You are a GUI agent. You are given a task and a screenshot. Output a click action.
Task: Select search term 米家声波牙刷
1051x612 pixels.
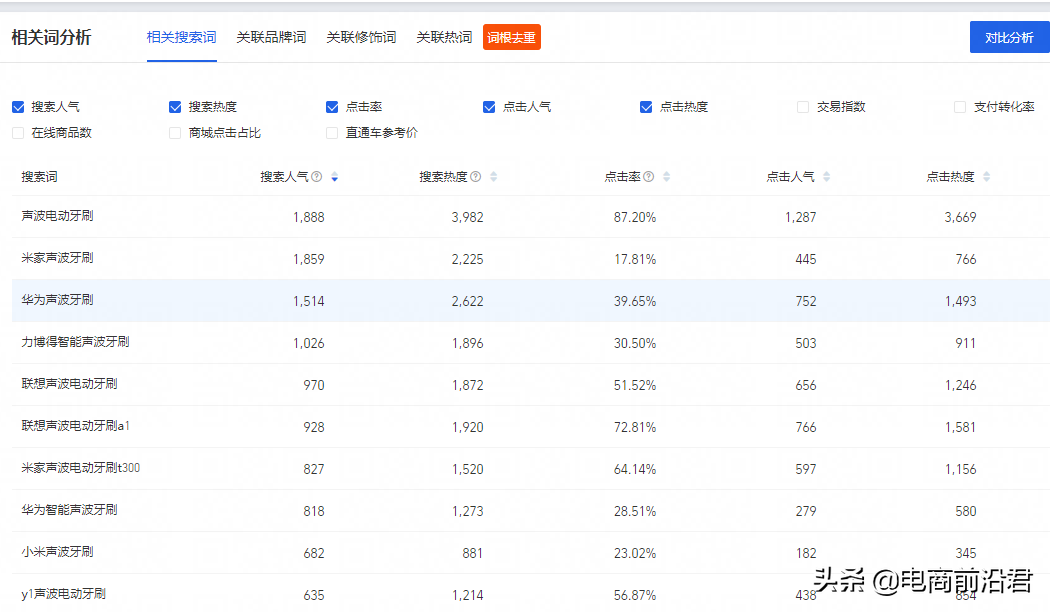tap(58, 258)
